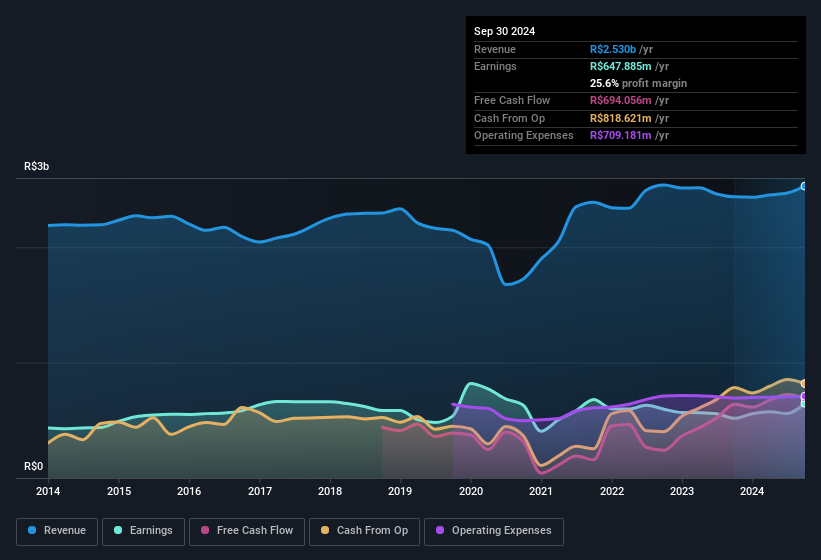
Task: Click the blue Revenue legend dot
Action: click(x=32, y=530)
